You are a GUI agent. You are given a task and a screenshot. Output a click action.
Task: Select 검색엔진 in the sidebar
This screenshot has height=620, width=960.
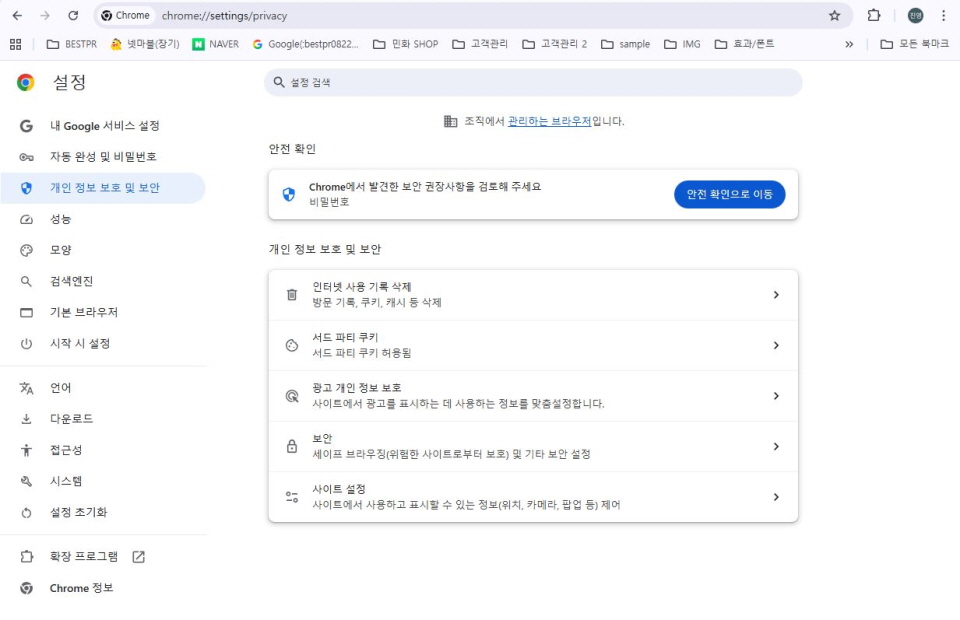(71, 281)
